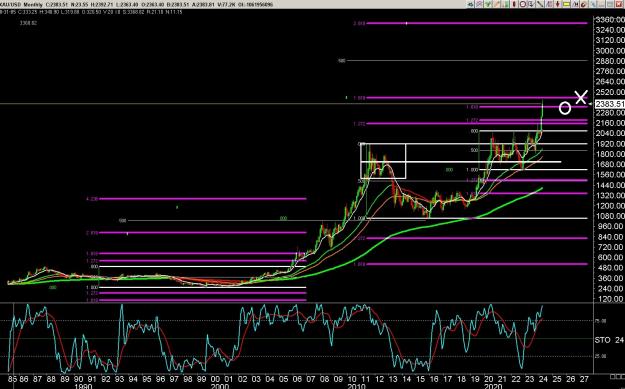Click the 120.00 price axis label
The height and width of the screenshot is (389, 625).
(611, 299)
